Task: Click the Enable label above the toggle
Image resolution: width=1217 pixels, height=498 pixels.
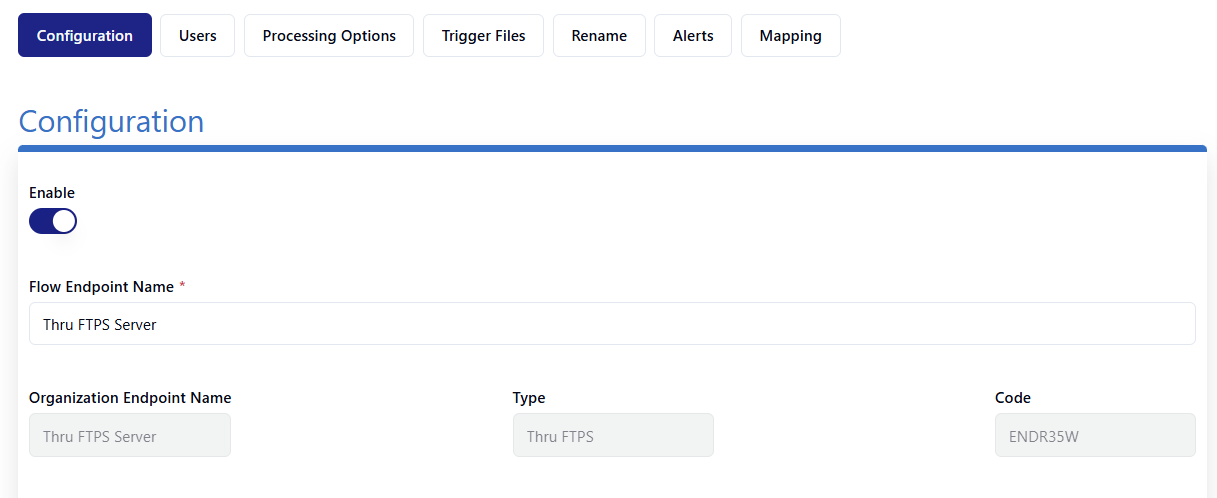Action: click(52, 193)
